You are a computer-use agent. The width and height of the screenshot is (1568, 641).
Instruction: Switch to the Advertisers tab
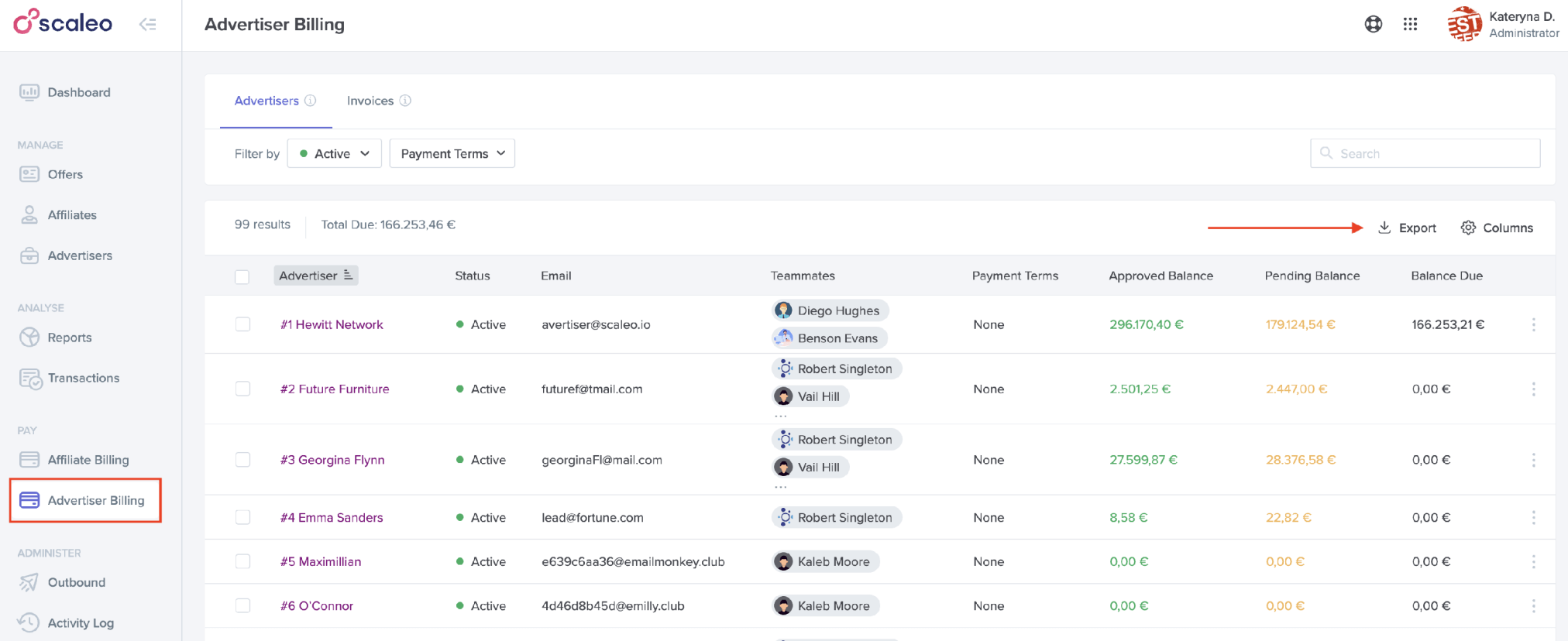pyautogui.click(x=266, y=101)
